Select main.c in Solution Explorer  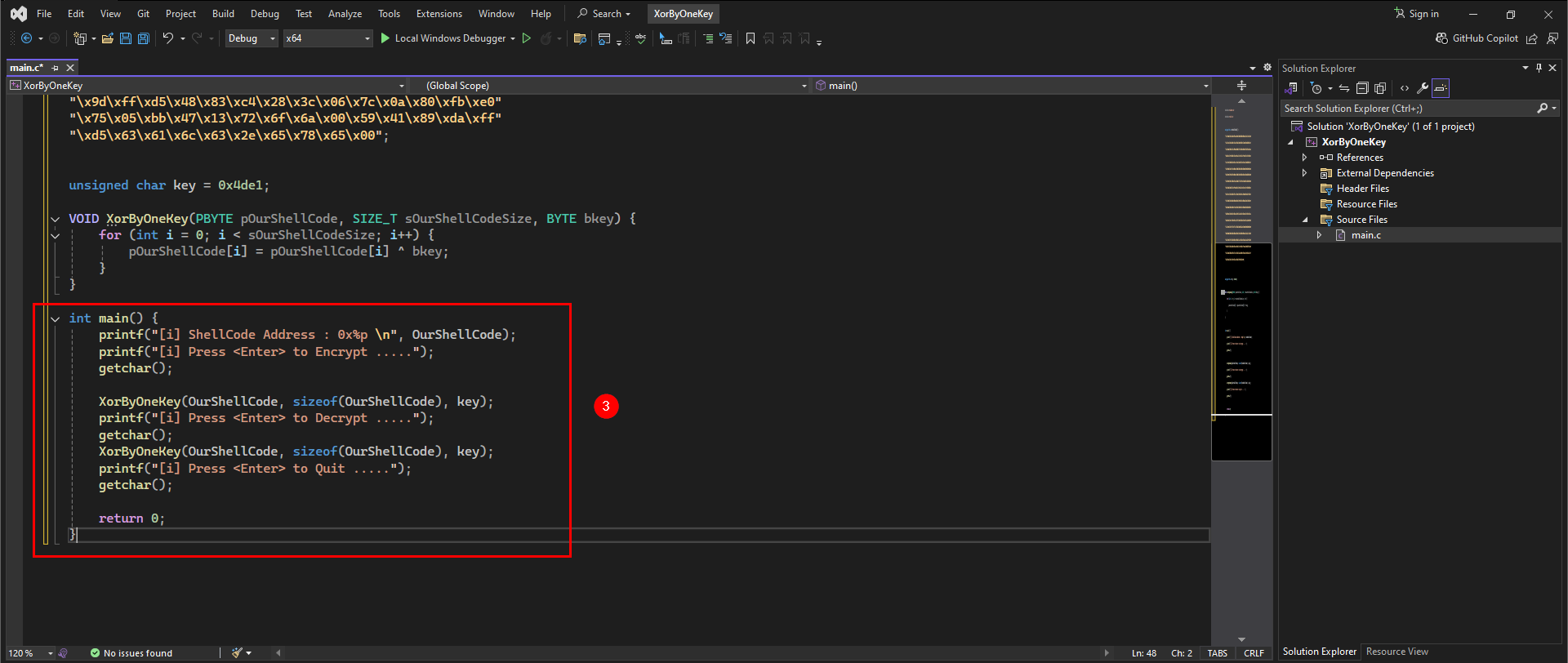(1365, 235)
